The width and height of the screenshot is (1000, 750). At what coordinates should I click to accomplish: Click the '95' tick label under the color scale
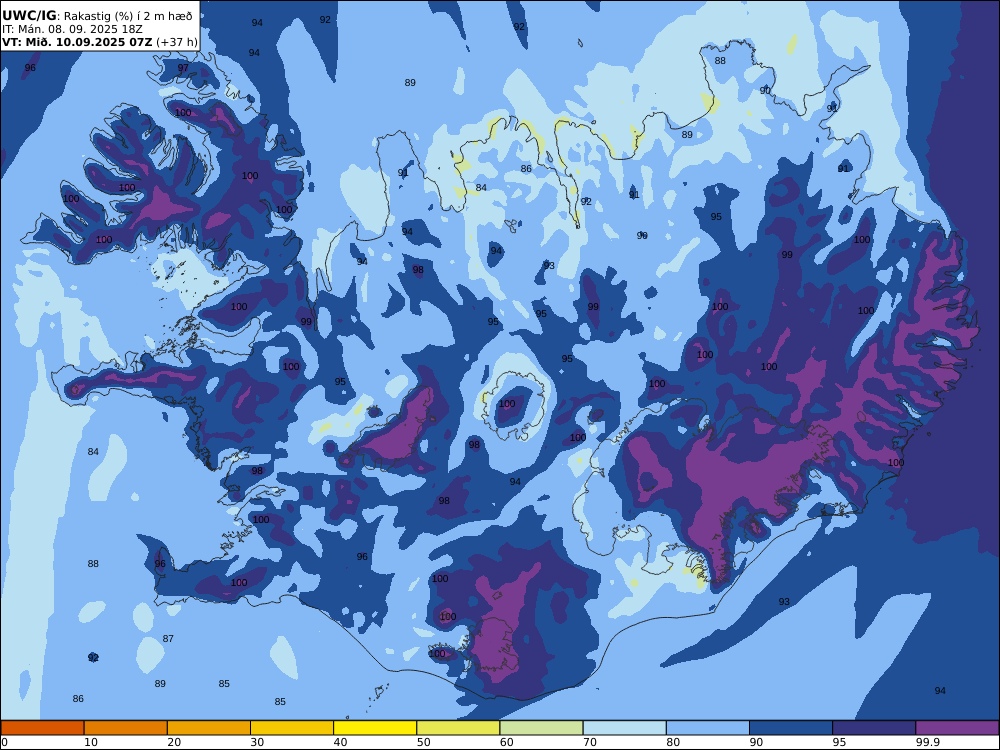(x=839, y=742)
